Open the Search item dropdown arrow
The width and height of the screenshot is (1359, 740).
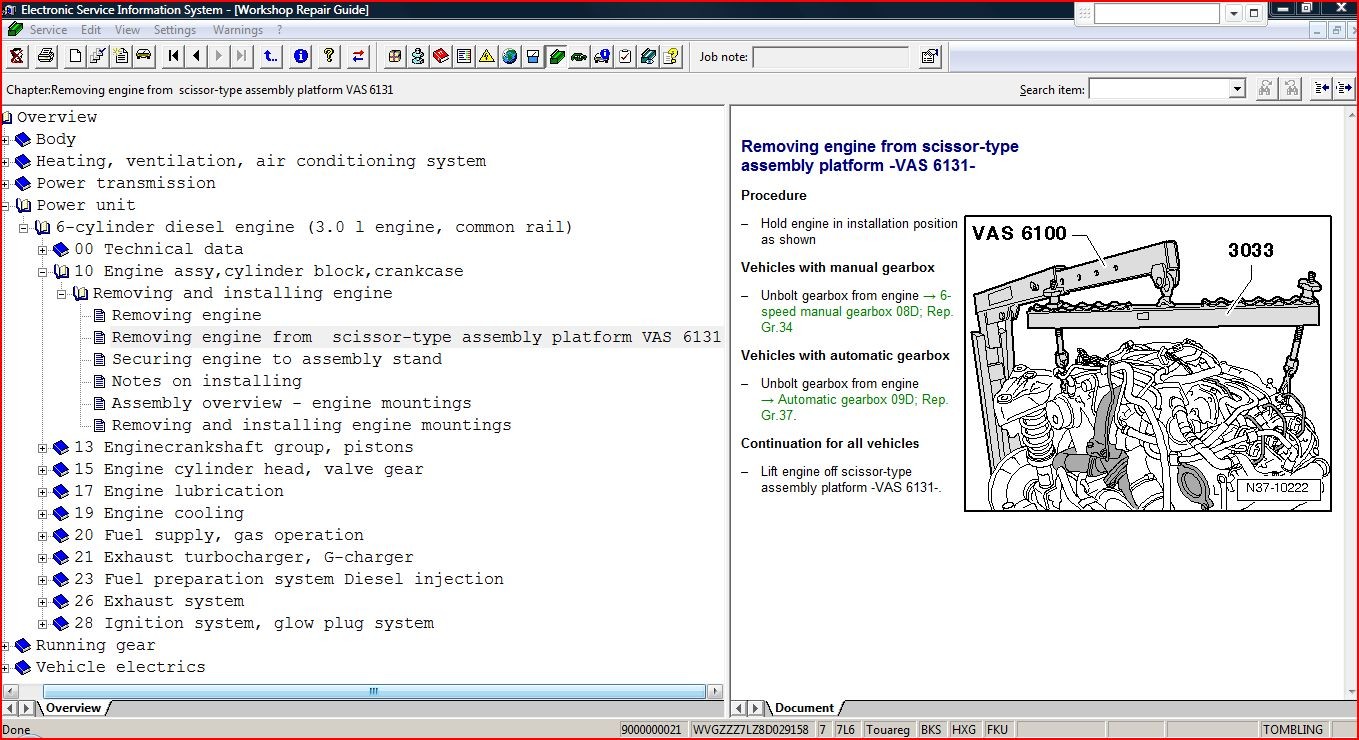coord(1237,89)
